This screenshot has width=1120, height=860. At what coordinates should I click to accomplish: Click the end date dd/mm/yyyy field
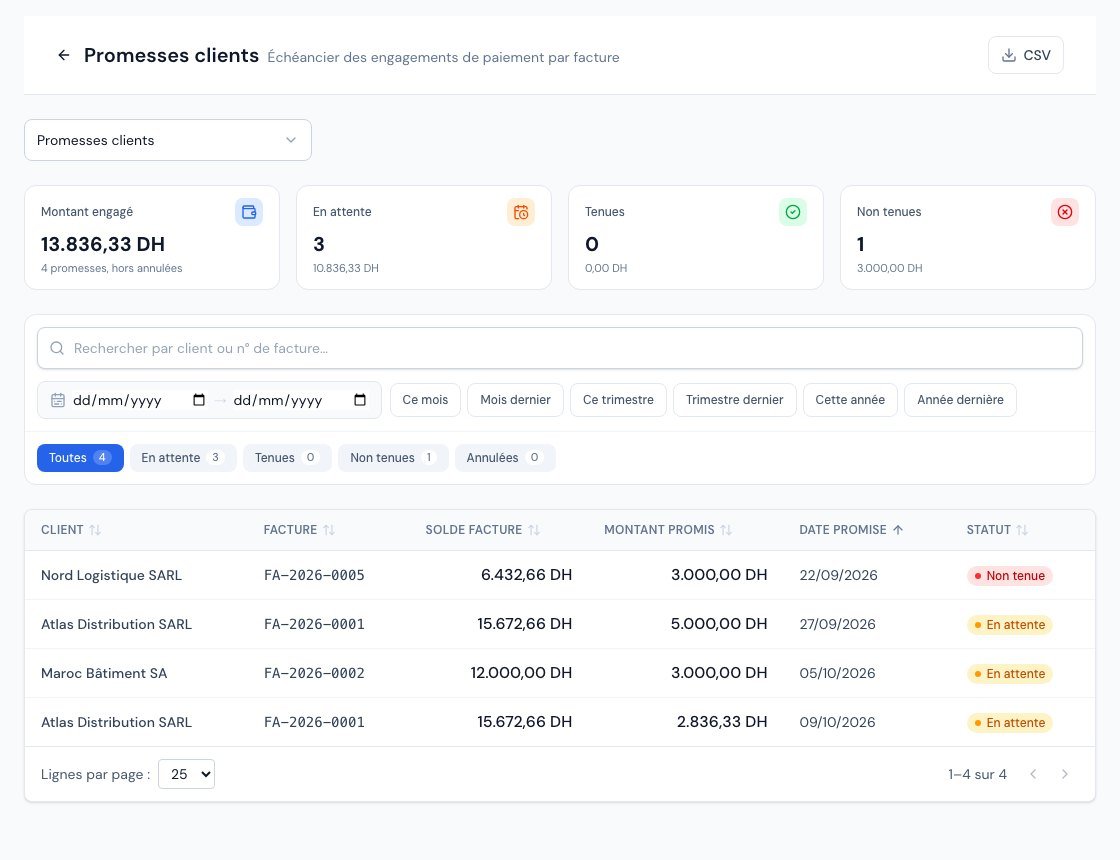pyautogui.click(x=300, y=400)
